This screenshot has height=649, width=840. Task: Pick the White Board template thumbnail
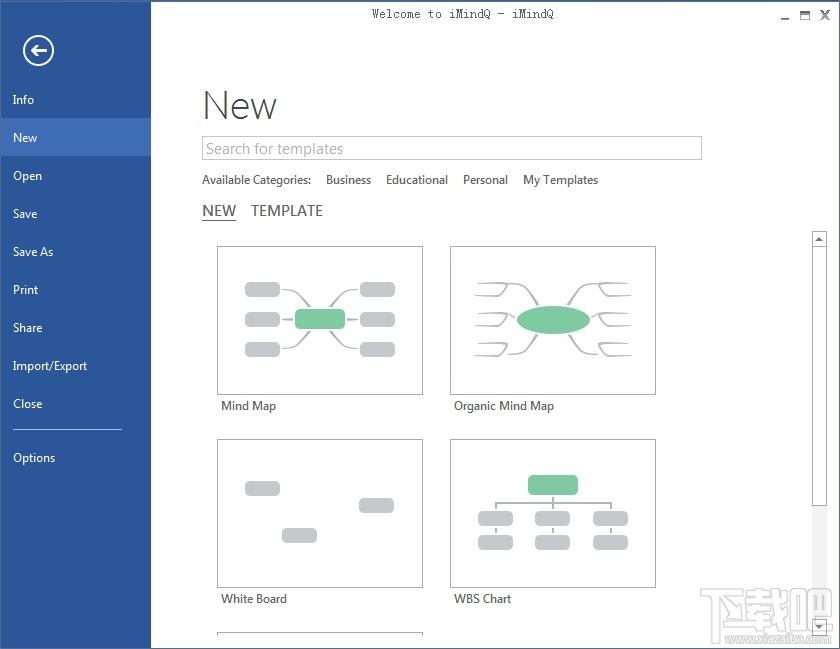319,513
